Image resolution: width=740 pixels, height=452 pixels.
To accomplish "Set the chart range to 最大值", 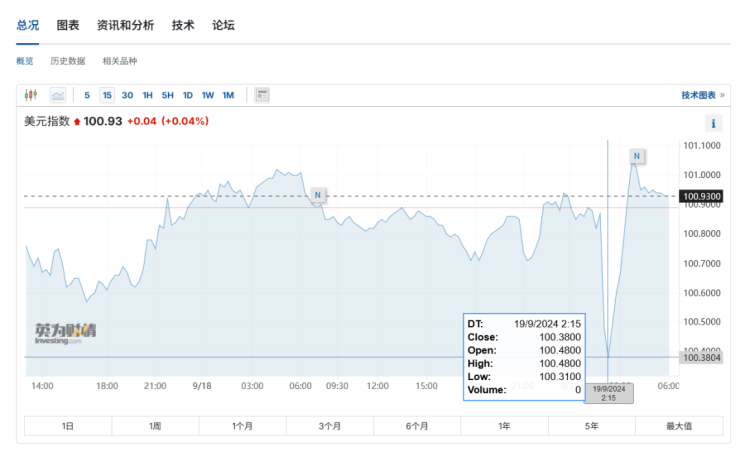I will click(679, 426).
